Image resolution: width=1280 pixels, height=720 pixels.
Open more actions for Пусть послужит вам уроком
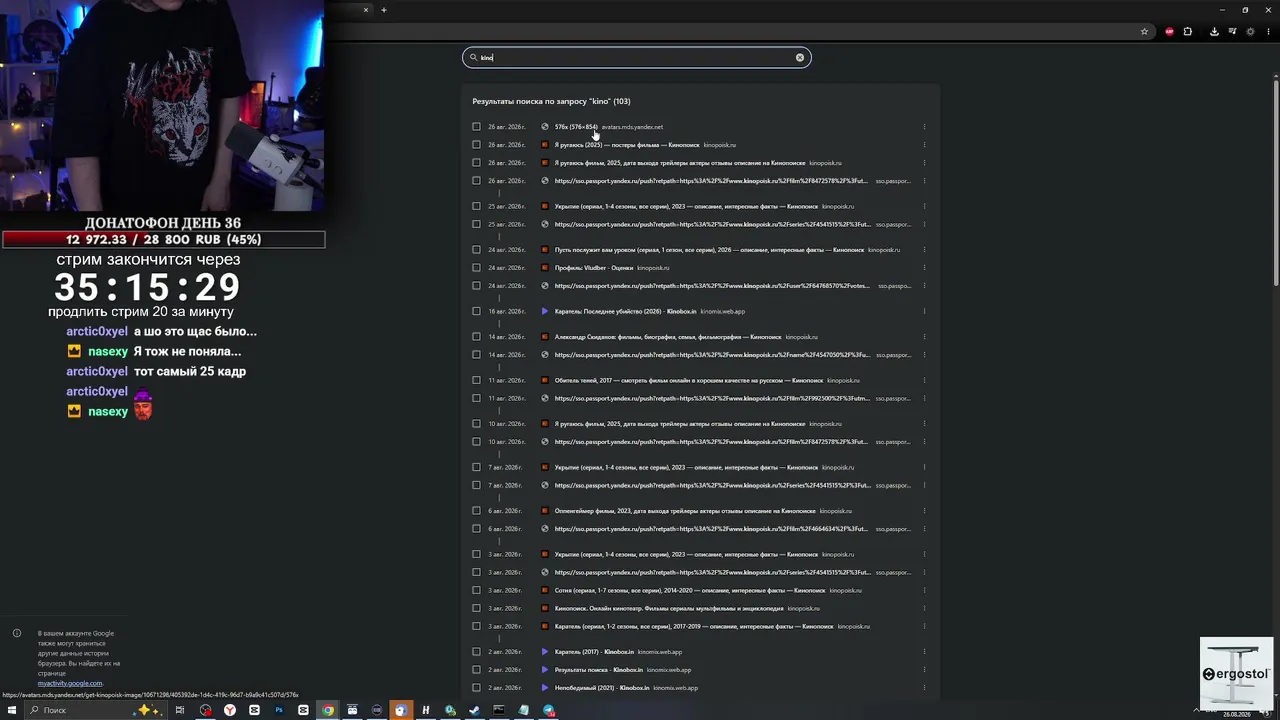(924, 250)
